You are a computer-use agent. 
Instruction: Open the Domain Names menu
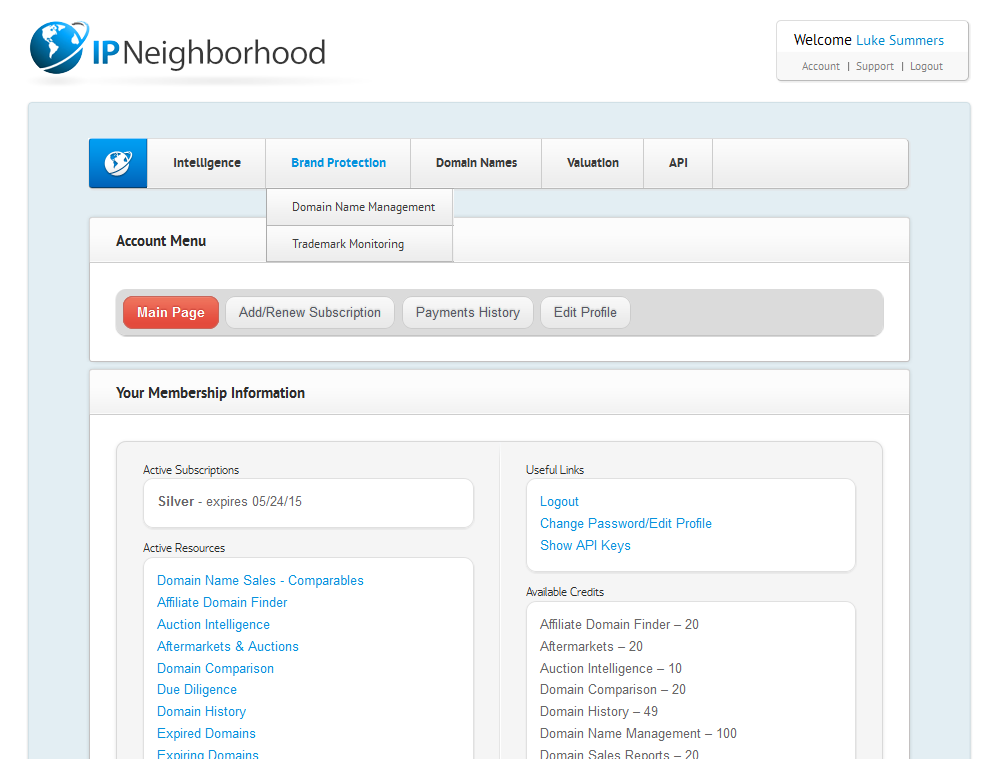[476, 163]
